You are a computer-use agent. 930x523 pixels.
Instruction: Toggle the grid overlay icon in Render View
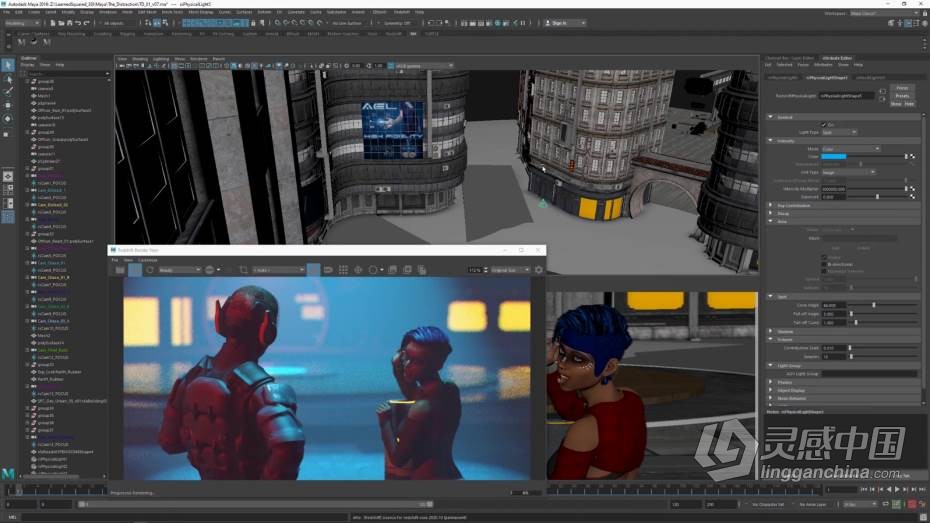tap(343, 270)
